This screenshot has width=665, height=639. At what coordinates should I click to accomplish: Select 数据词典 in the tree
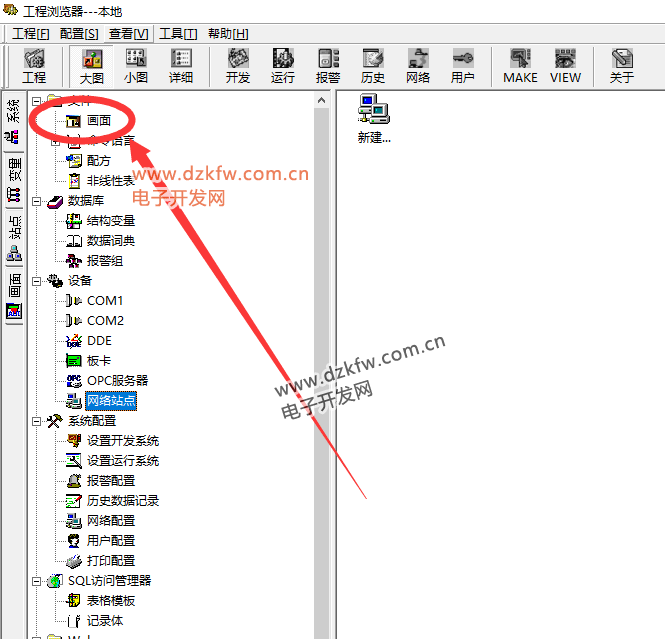pyautogui.click(x=110, y=241)
